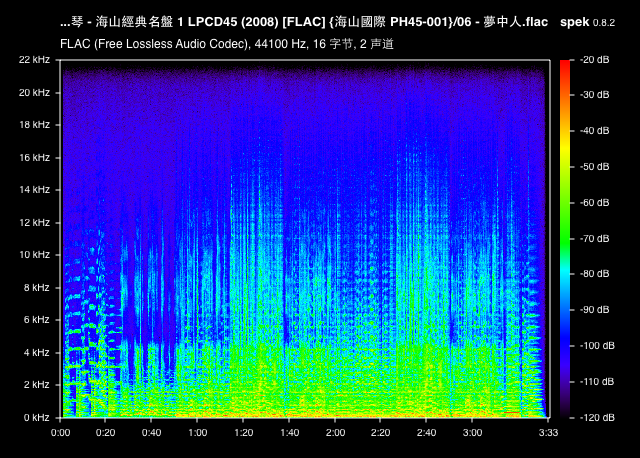Screen dimensions: 640x458
Task: Click the 0:20 time axis label
Action: [x=105, y=432]
